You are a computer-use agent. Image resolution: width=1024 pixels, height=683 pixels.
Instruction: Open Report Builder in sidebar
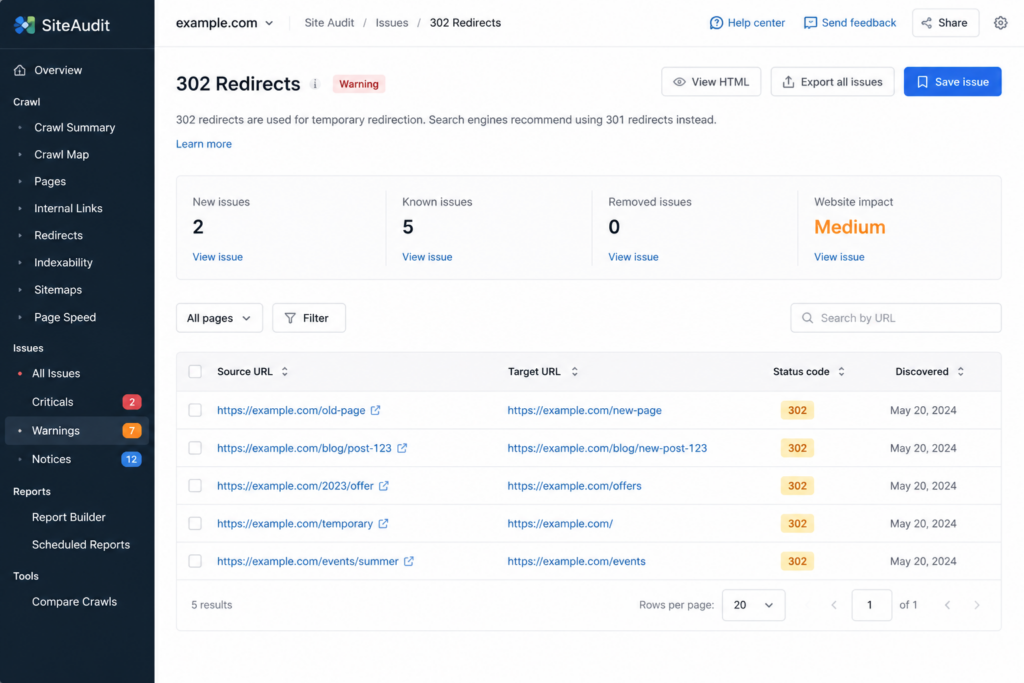coord(69,517)
